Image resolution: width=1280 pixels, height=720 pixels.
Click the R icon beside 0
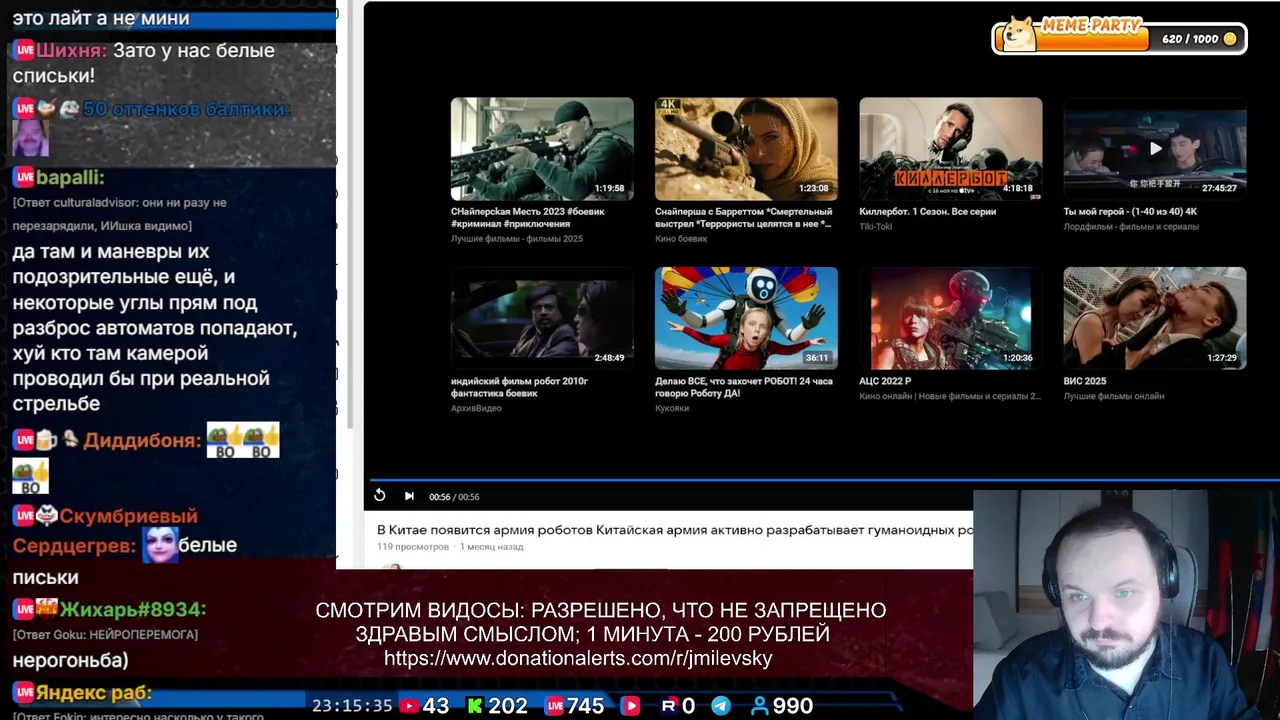tap(669, 706)
